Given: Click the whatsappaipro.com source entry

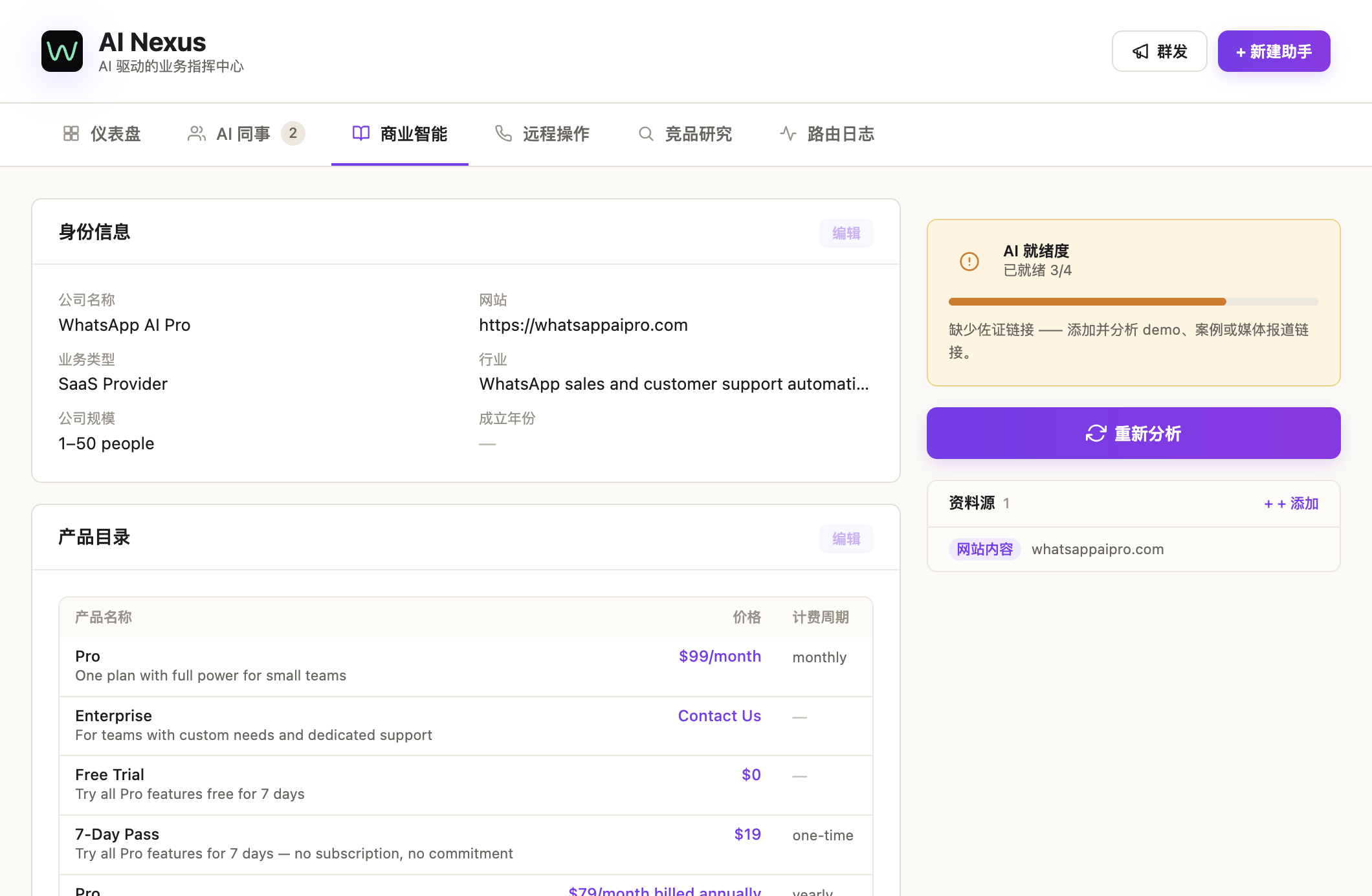Looking at the screenshot, I should 1098,549.
